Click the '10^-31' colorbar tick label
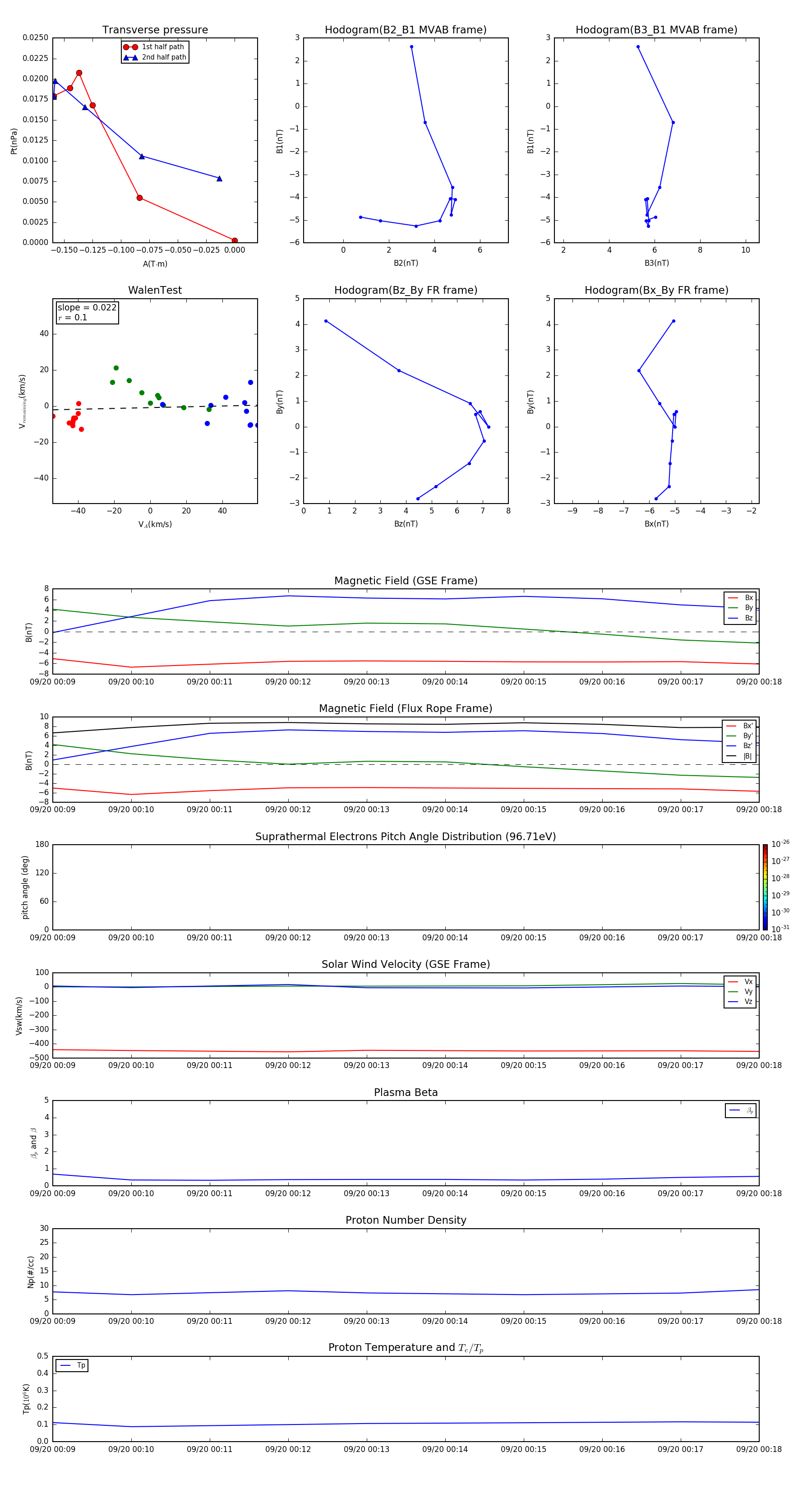Screen dimensions: 812x1489 point(781,929)
